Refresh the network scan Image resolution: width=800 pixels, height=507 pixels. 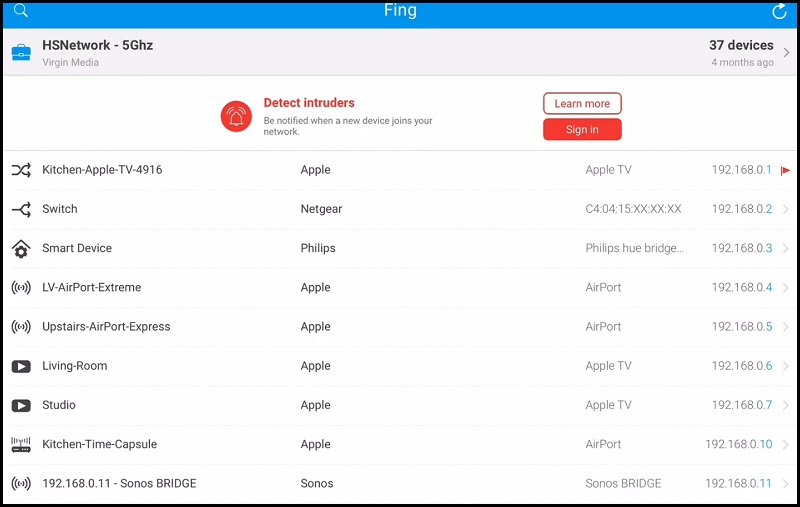pos(779,11)
